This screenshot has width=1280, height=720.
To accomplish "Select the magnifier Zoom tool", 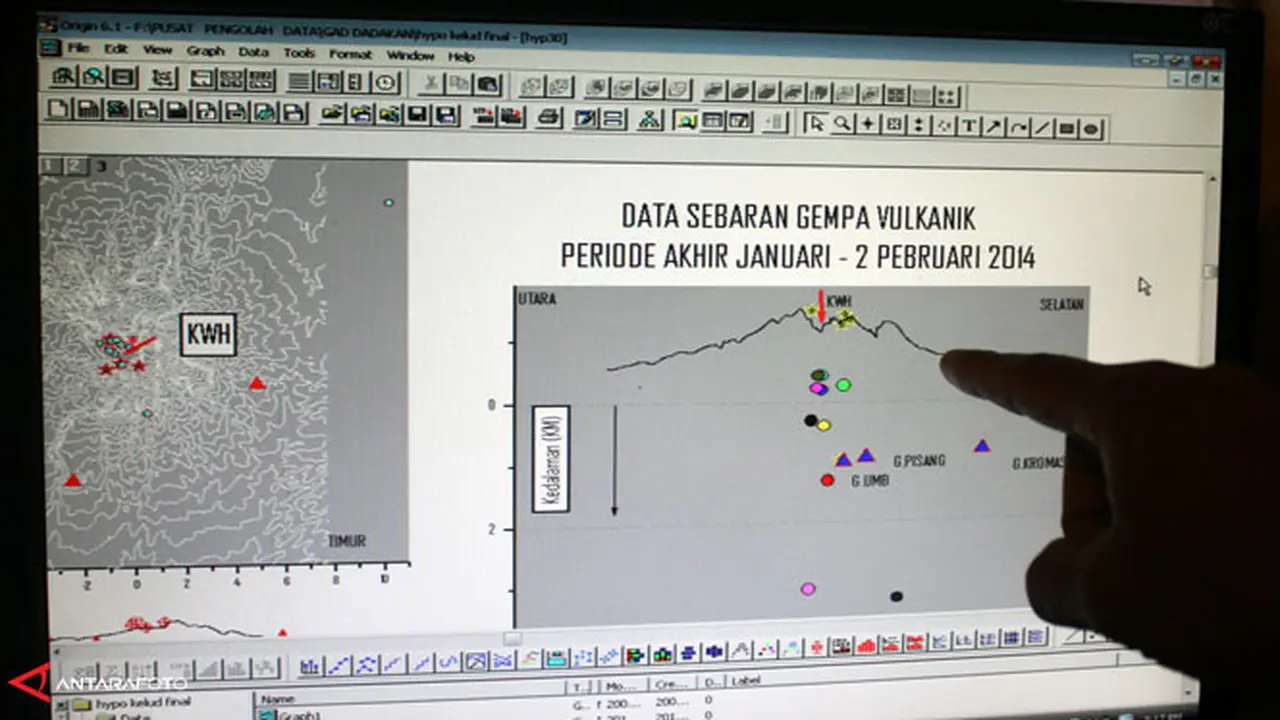I will click(842, 124).
